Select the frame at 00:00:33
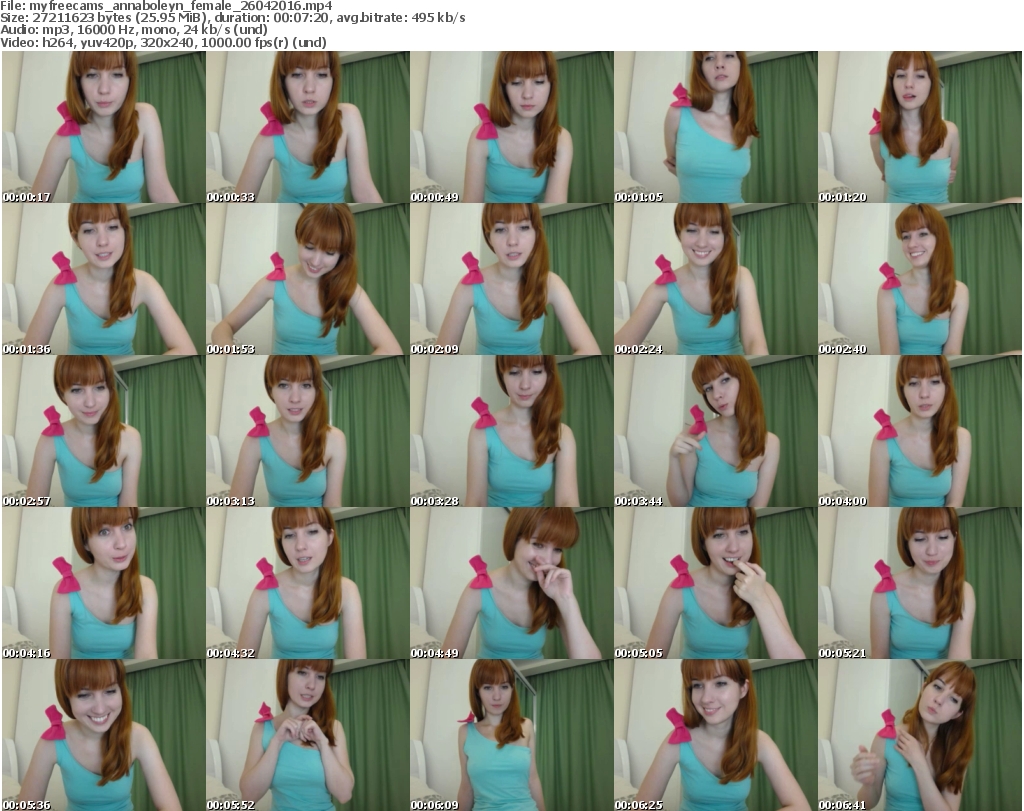 [308, 127]
